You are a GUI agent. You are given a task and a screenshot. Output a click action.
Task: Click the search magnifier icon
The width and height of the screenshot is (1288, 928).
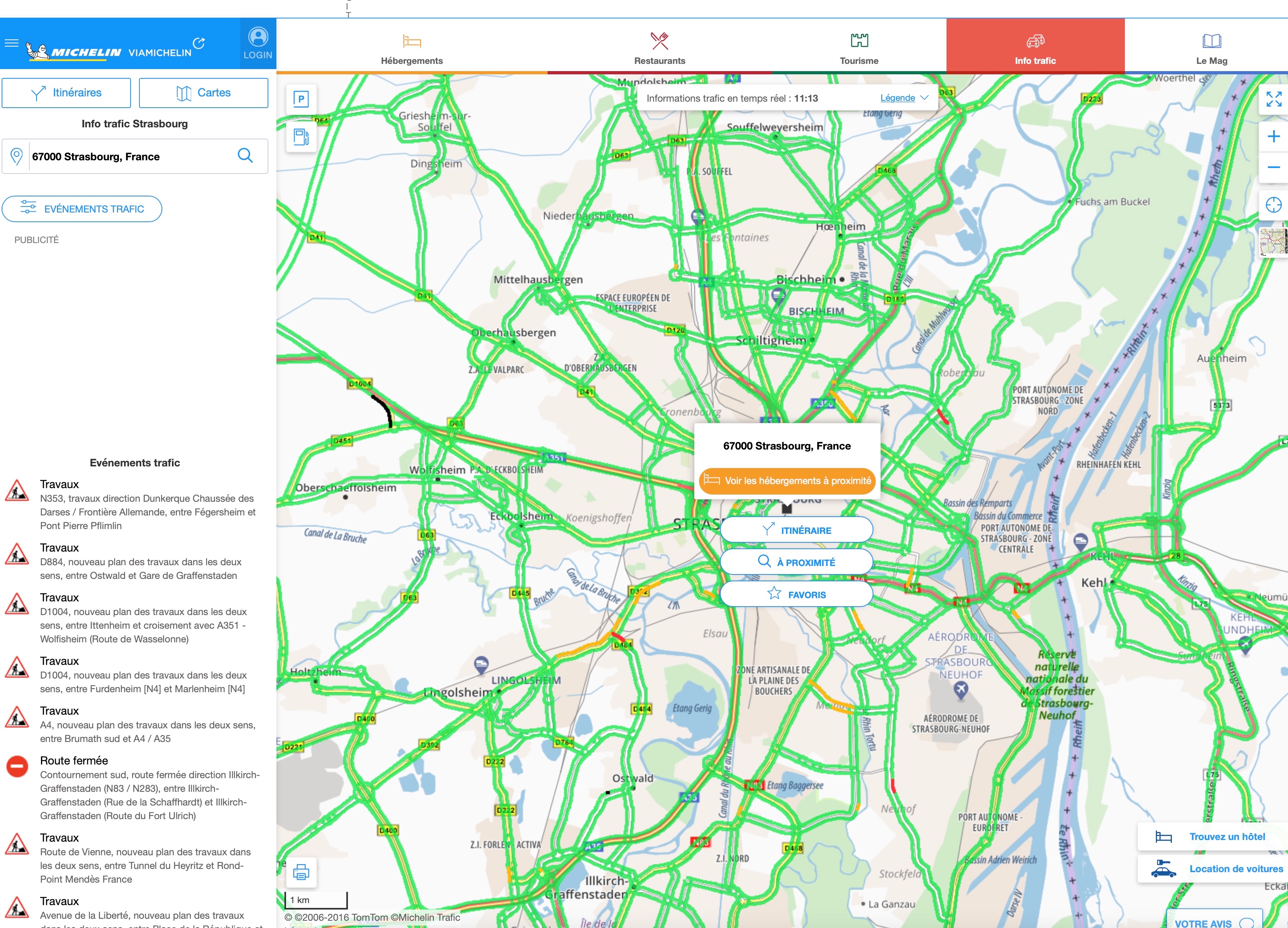[245, 155]
